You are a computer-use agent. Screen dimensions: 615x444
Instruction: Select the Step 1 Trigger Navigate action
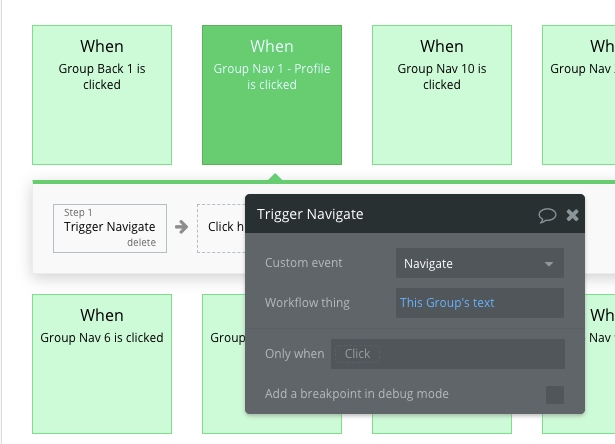click(109, 227)
